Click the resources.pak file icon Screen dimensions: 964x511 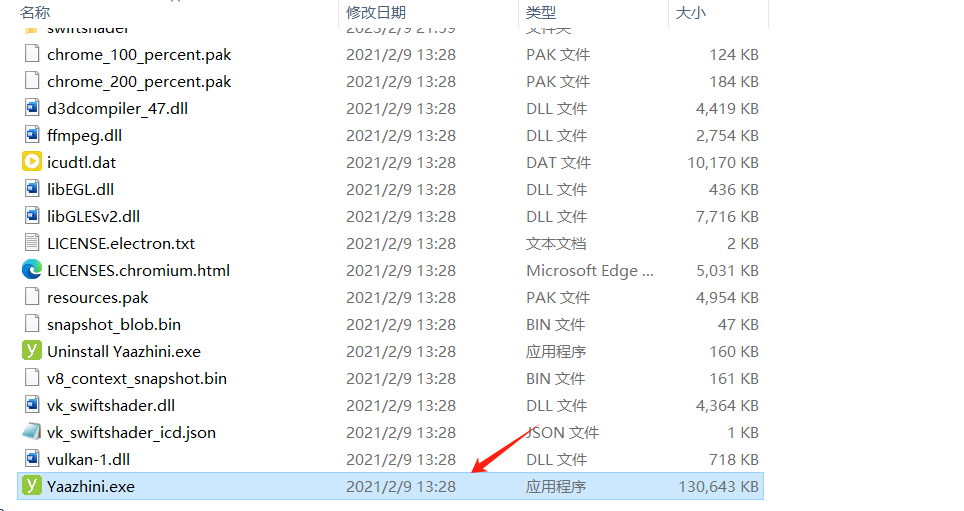point(32,297)
